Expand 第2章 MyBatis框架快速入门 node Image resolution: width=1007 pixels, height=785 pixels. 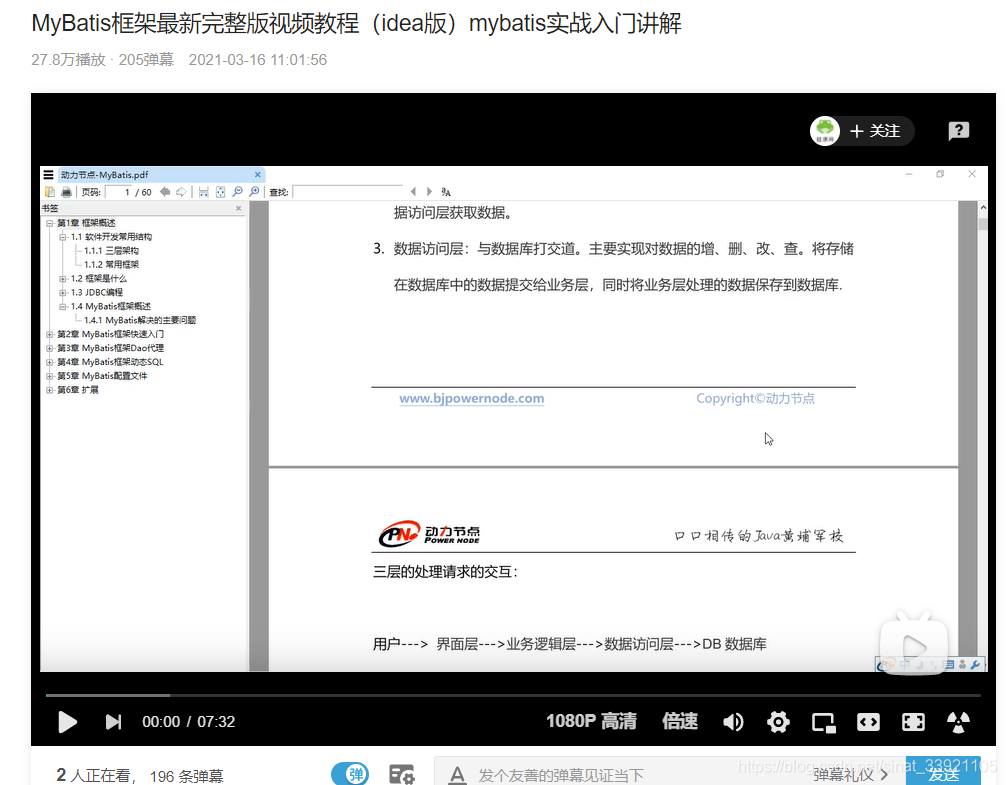pyautogui.click(x=49, y=335)
